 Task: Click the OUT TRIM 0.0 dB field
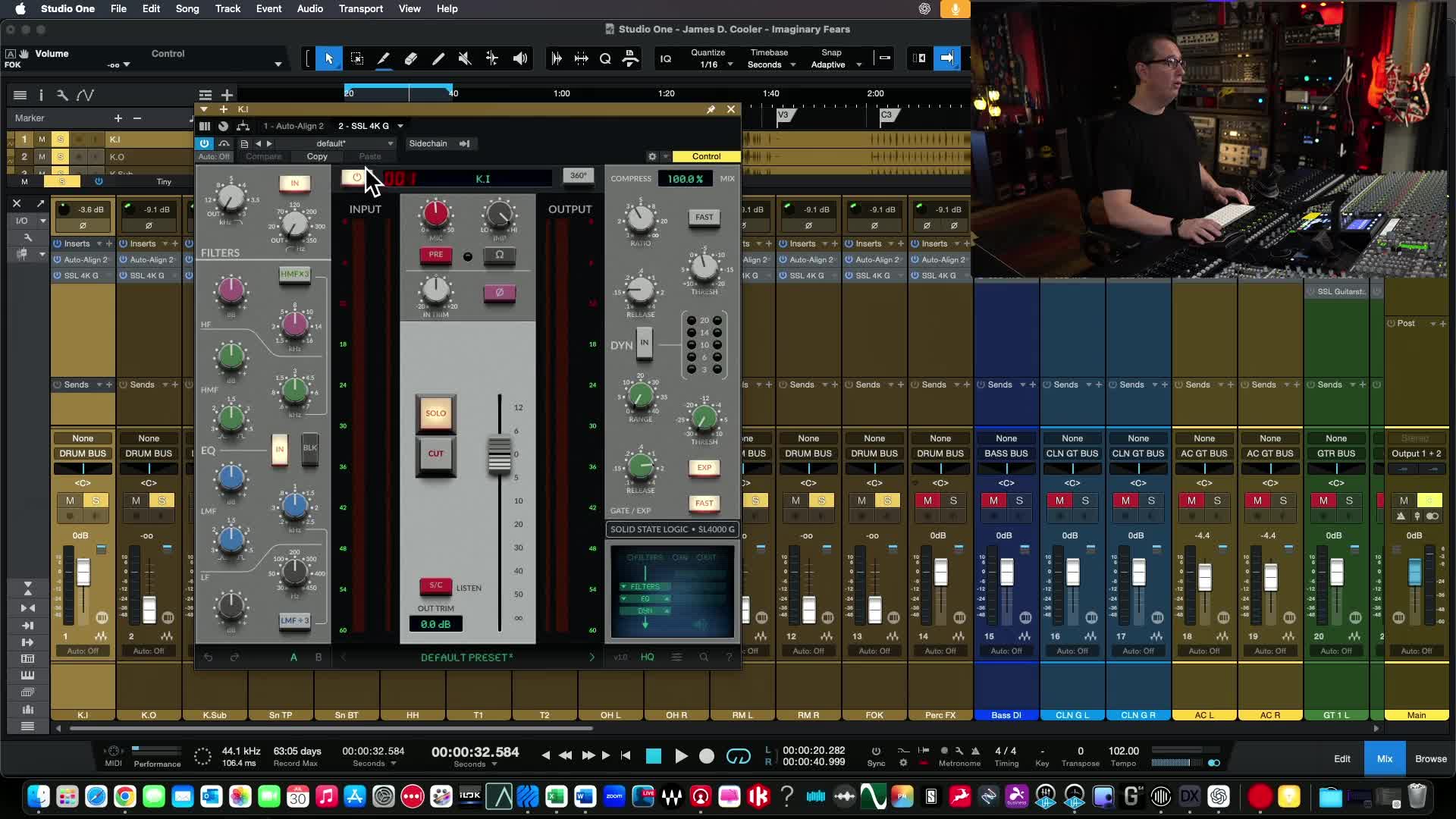(x=435, y=624)
